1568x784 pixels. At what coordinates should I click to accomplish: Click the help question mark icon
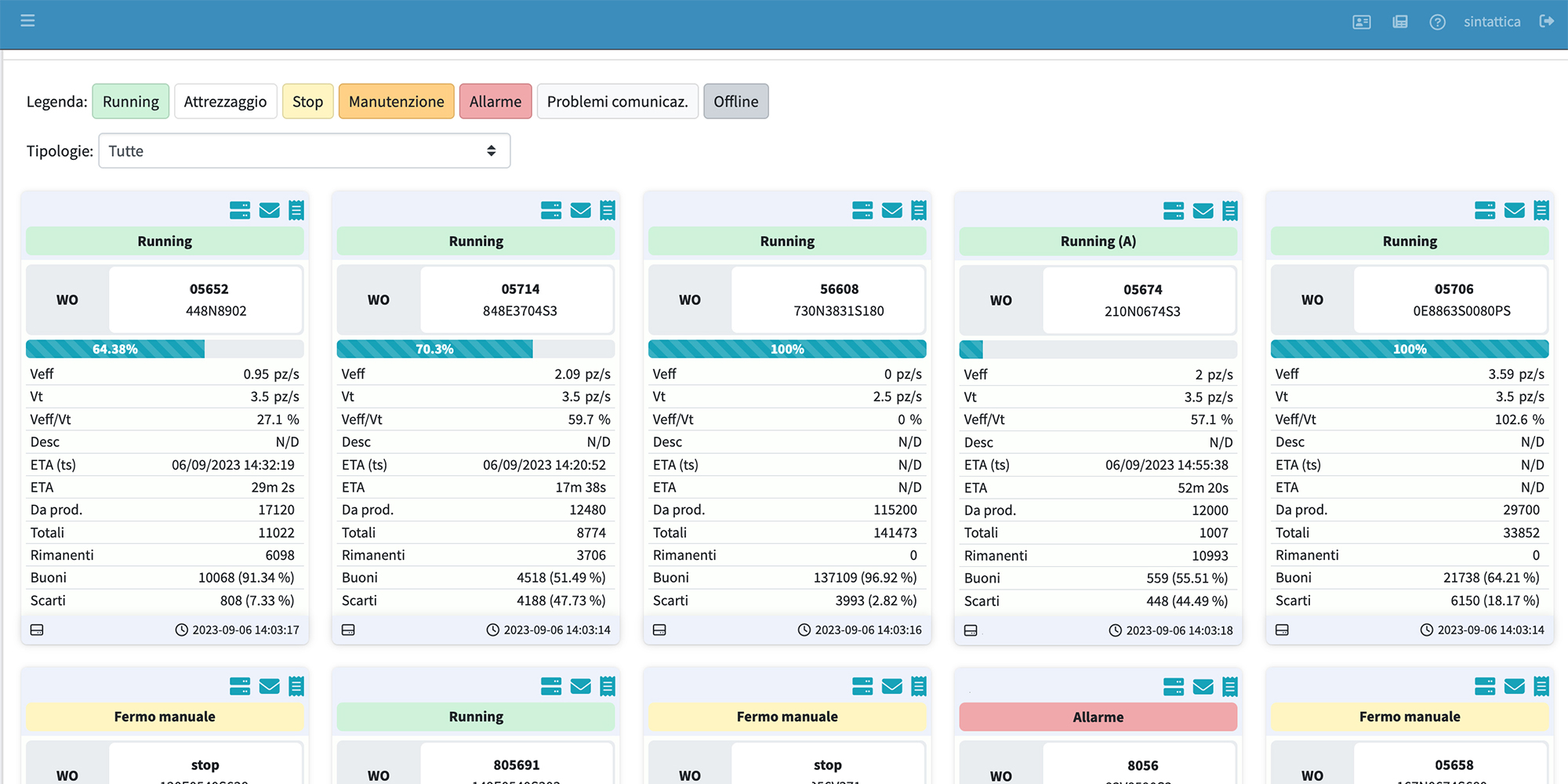(1437, 22)
